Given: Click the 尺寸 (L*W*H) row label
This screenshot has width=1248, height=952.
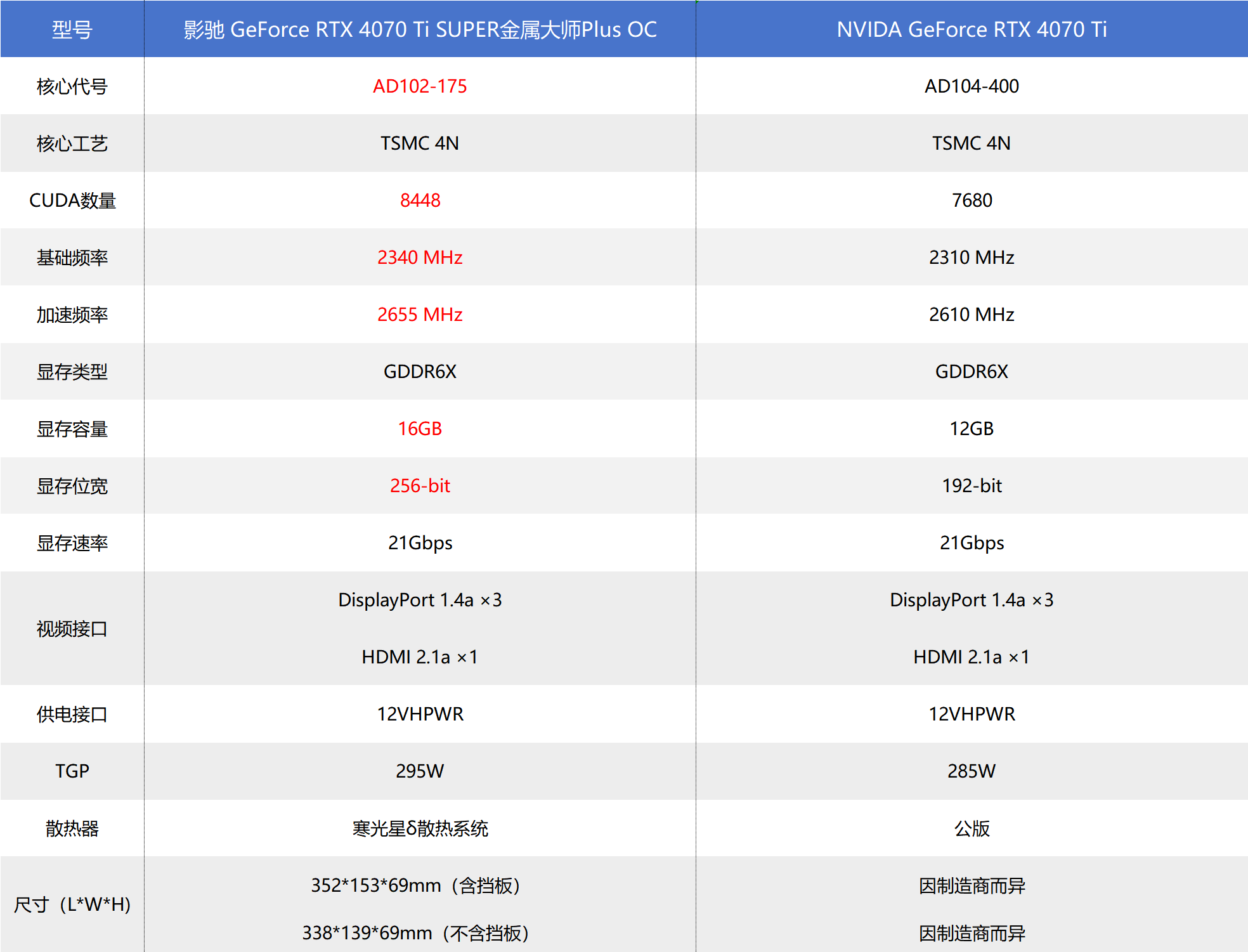Looking at the screenshot, I should click(72, 904).
